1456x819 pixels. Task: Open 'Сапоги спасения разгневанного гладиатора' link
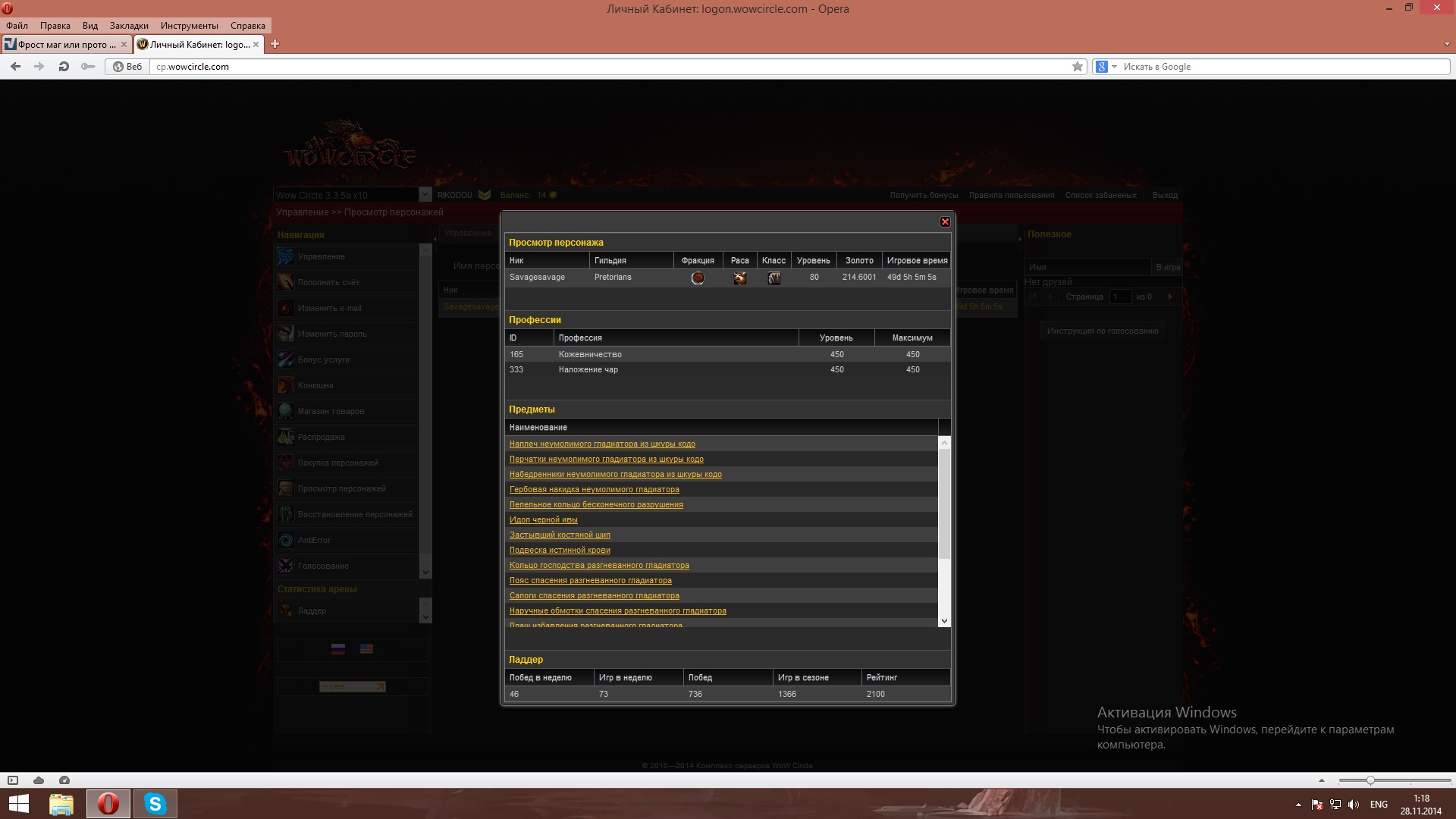click(595, 596)
